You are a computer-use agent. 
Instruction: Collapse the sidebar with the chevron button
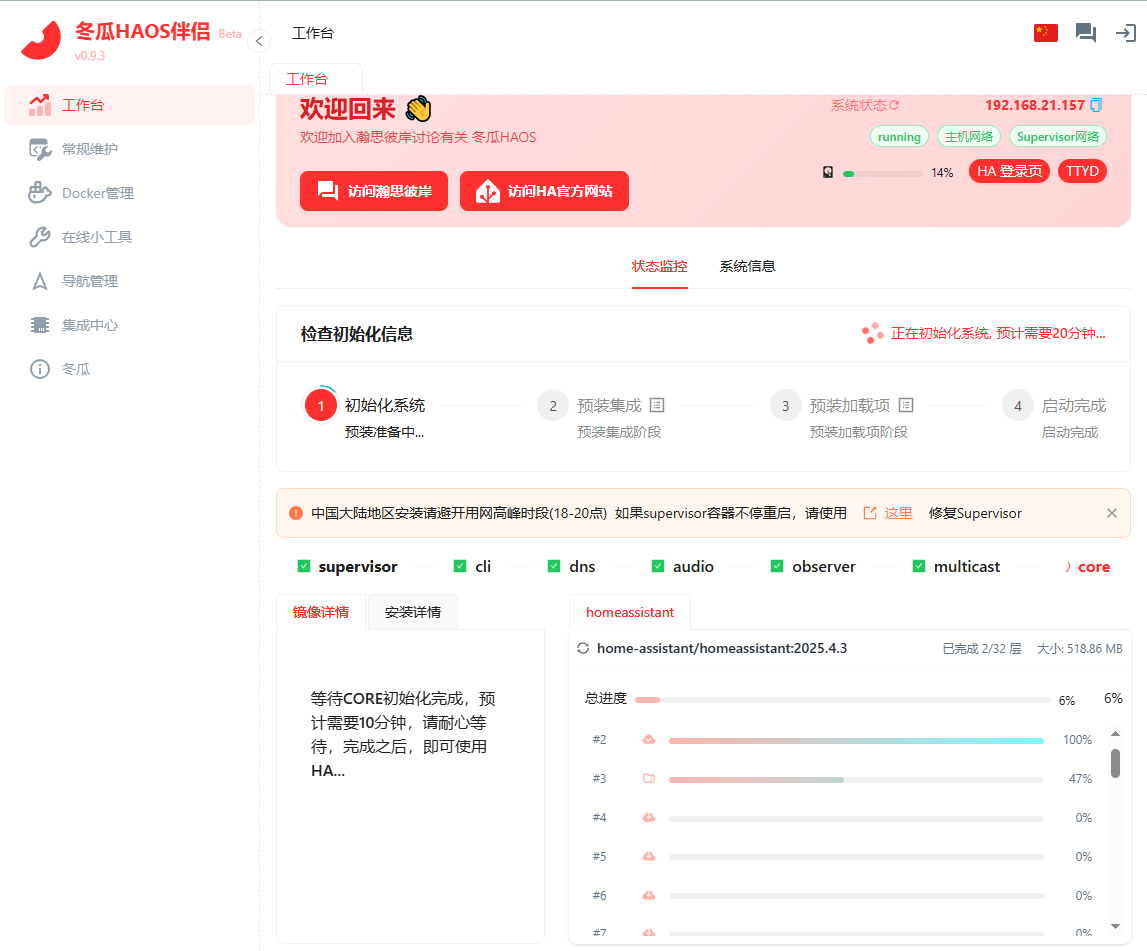(x=259, y=41)
